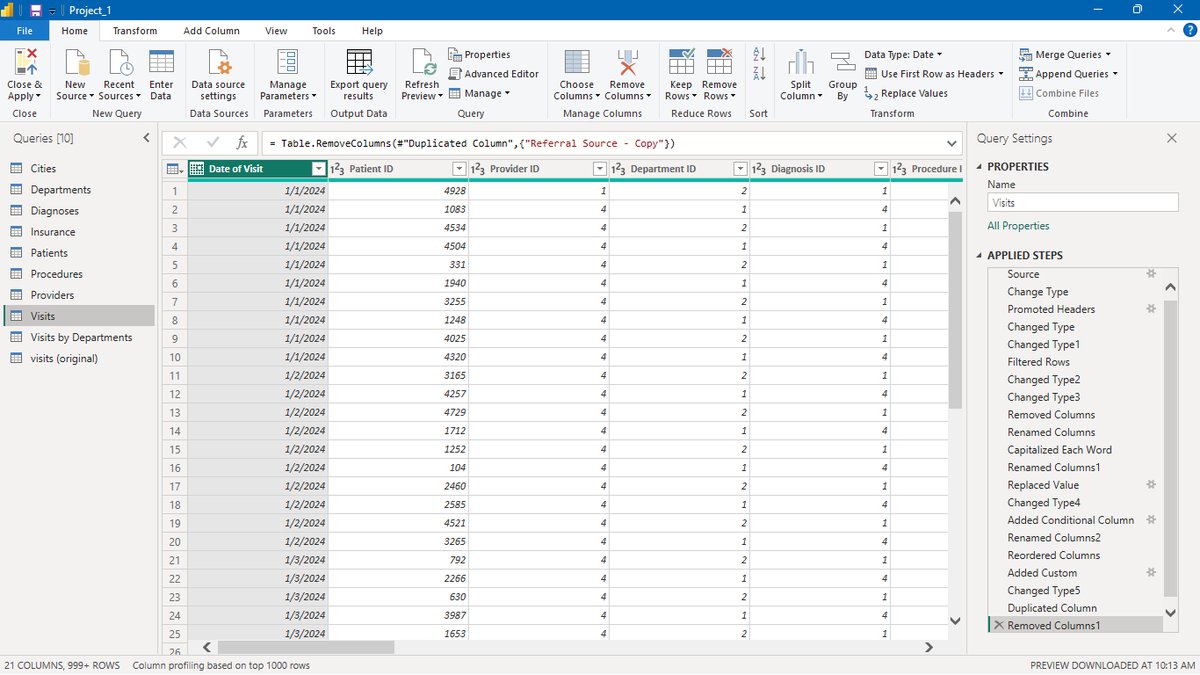This screenshot has height=675, width=1200.
Task: Collapse the APPLIED STEPS section
Action: (x=980, y=255)
